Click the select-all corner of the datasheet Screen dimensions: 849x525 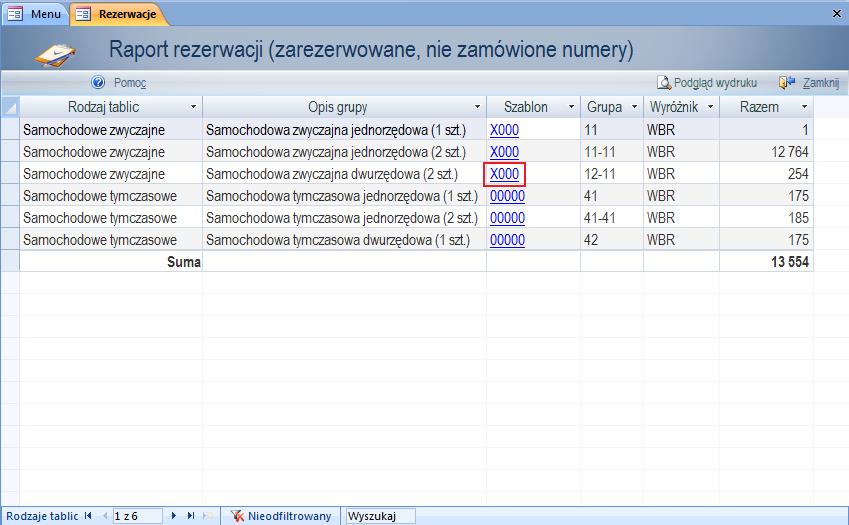tap(10, 107)
